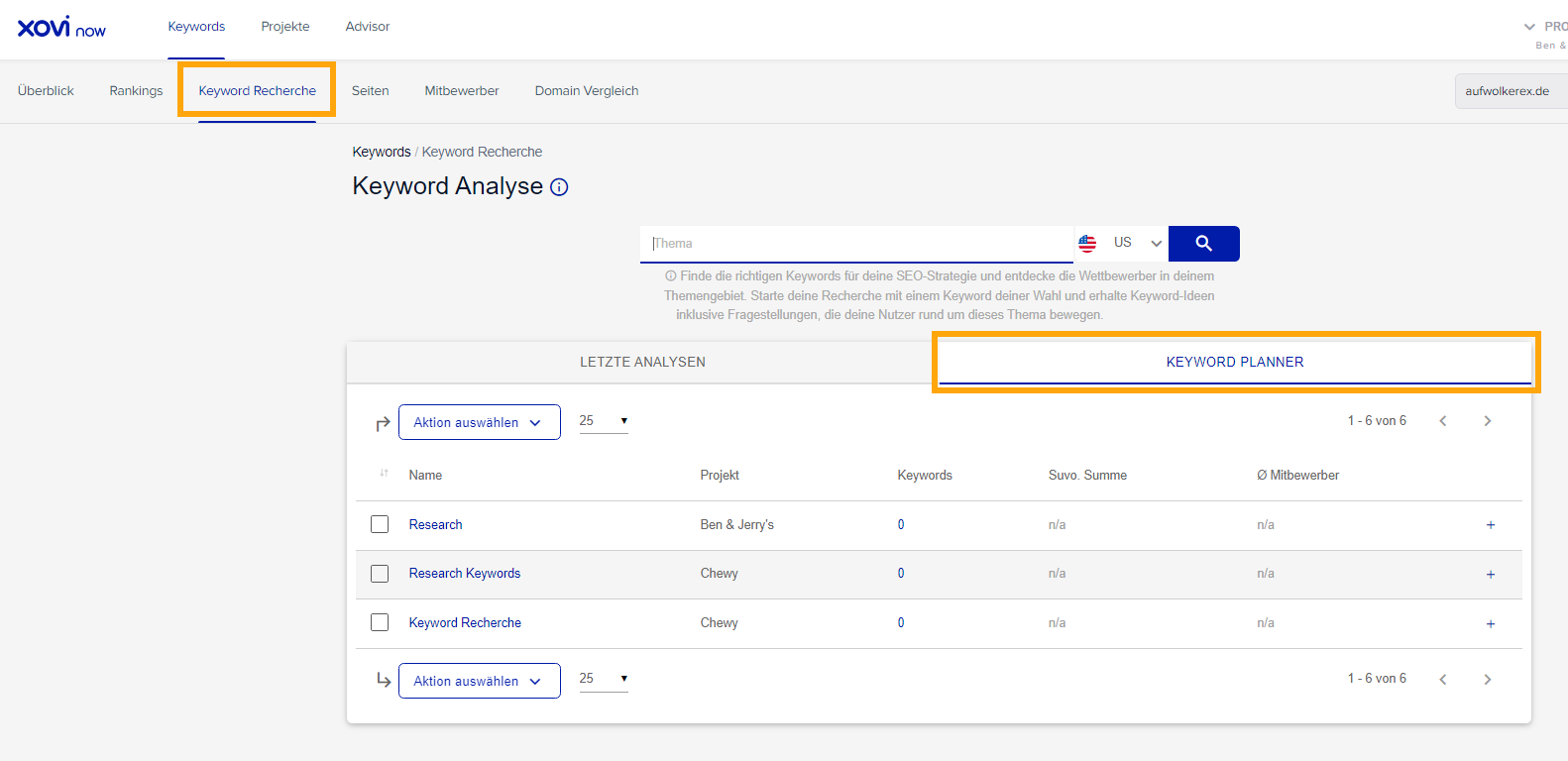
Task: Go to previous page in bottom pagination
Action: [x=1443, y=680]
